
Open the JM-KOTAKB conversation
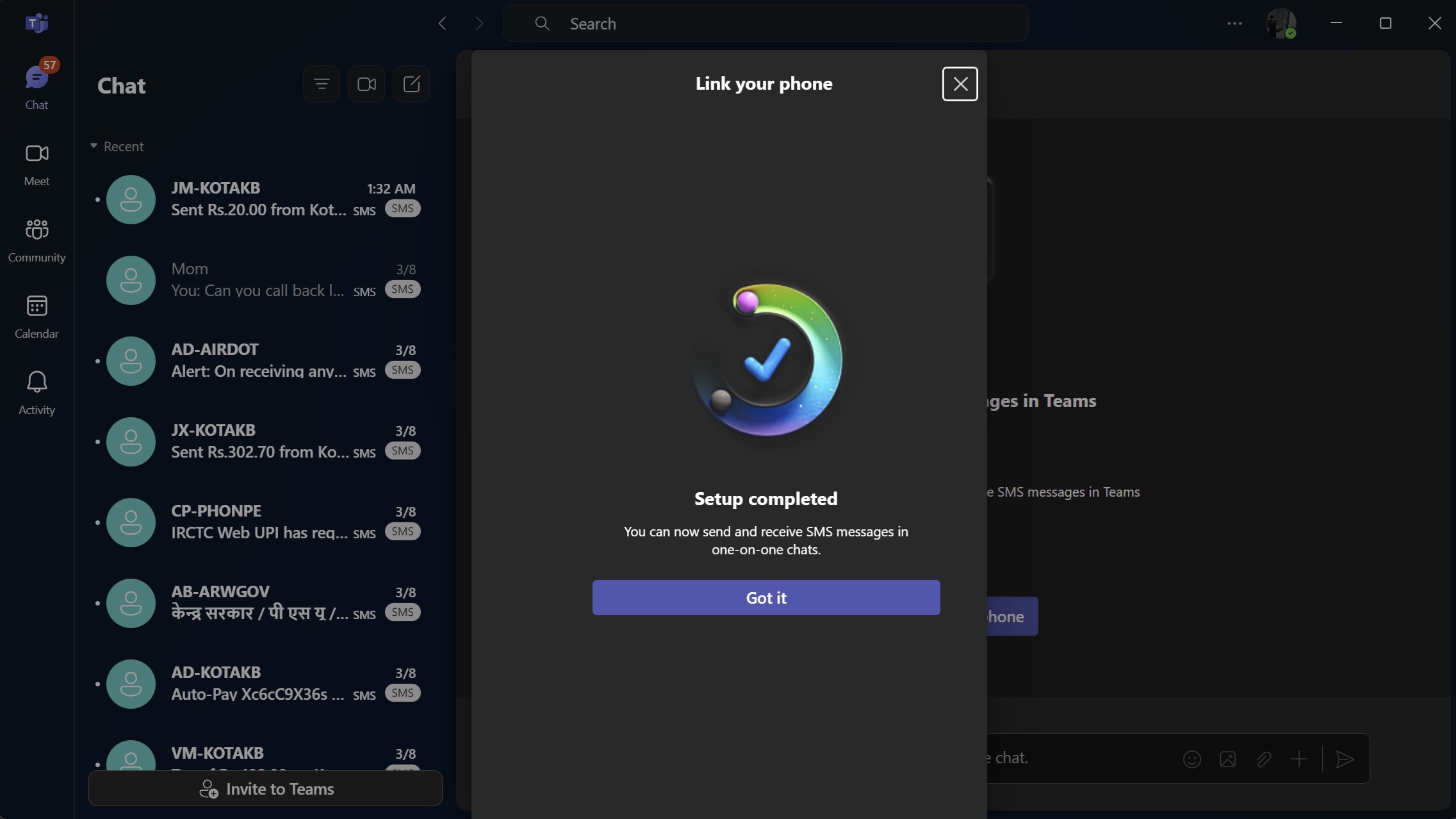point(264,199)
